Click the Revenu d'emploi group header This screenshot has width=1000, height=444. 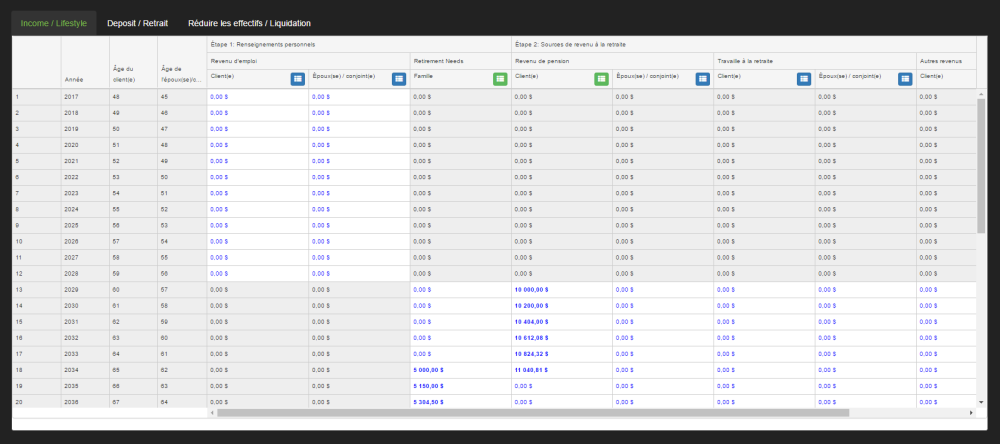point(308,61)
